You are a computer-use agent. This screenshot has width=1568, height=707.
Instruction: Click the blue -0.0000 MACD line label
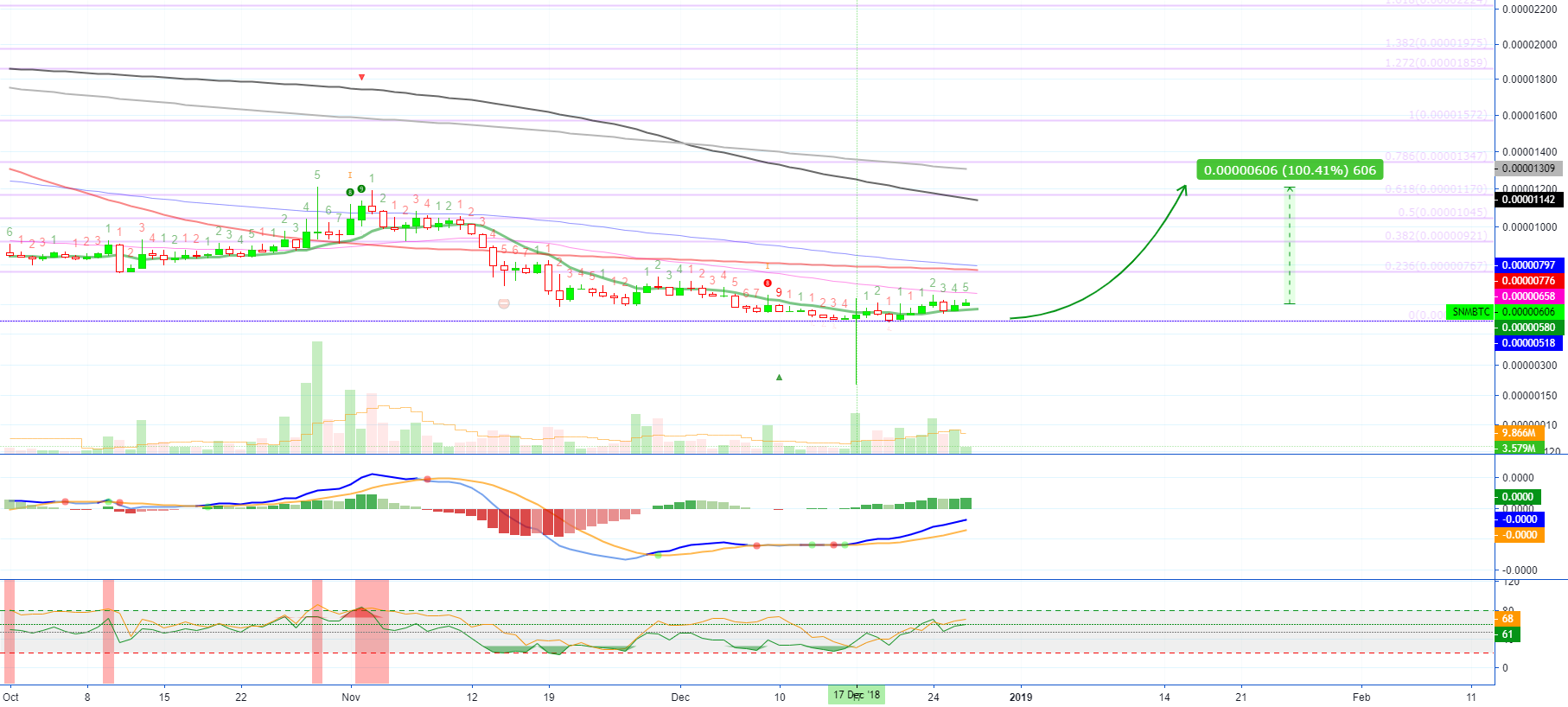click(1520, 519)
